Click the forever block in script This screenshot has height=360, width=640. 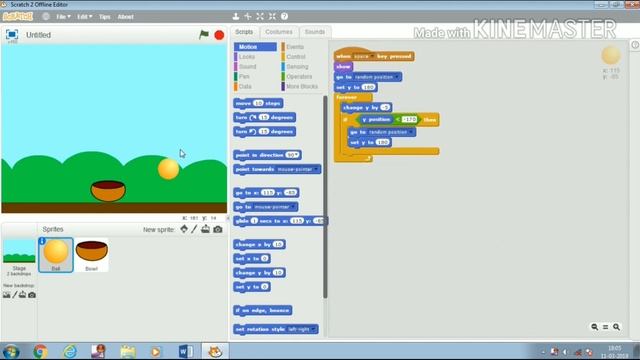[x=347, y=97]
